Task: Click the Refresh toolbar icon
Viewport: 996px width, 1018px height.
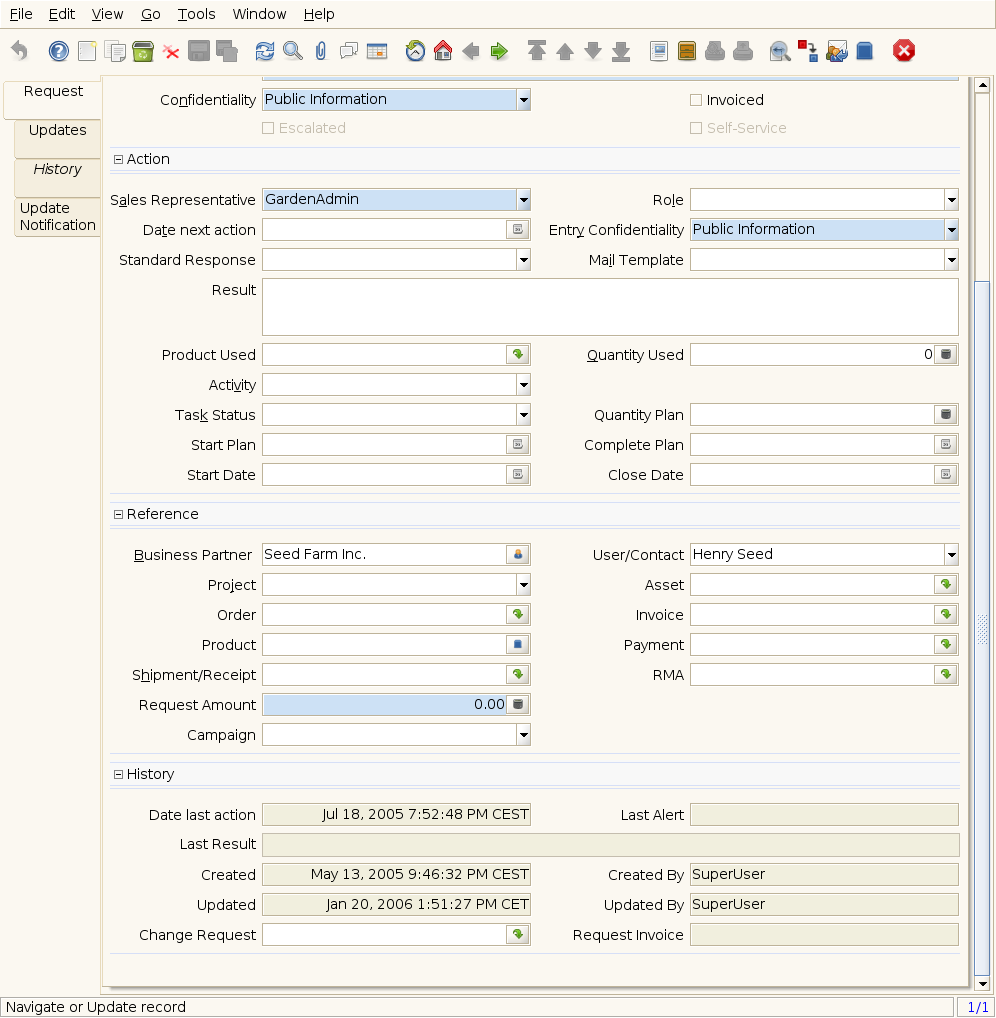Action: 264,51
